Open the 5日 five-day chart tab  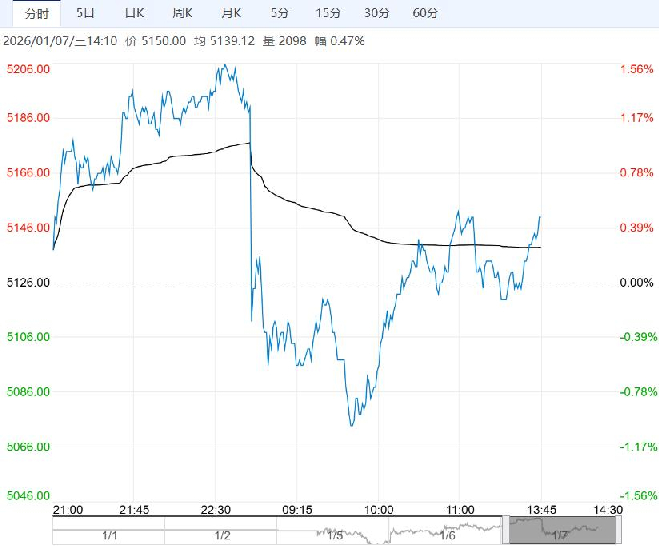(87, 12)
